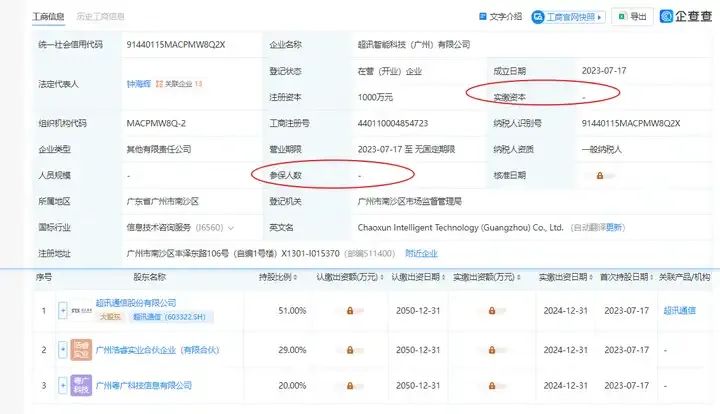Viewport: 720px width, 414px height.
Task: Click lock icon for 认缴出资额 at 20.00% row
Action: 350,386
